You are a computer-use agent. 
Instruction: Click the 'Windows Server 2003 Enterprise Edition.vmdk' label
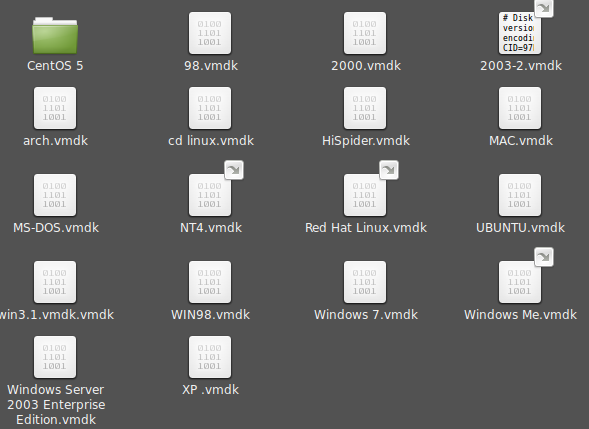tap(56, 405)
